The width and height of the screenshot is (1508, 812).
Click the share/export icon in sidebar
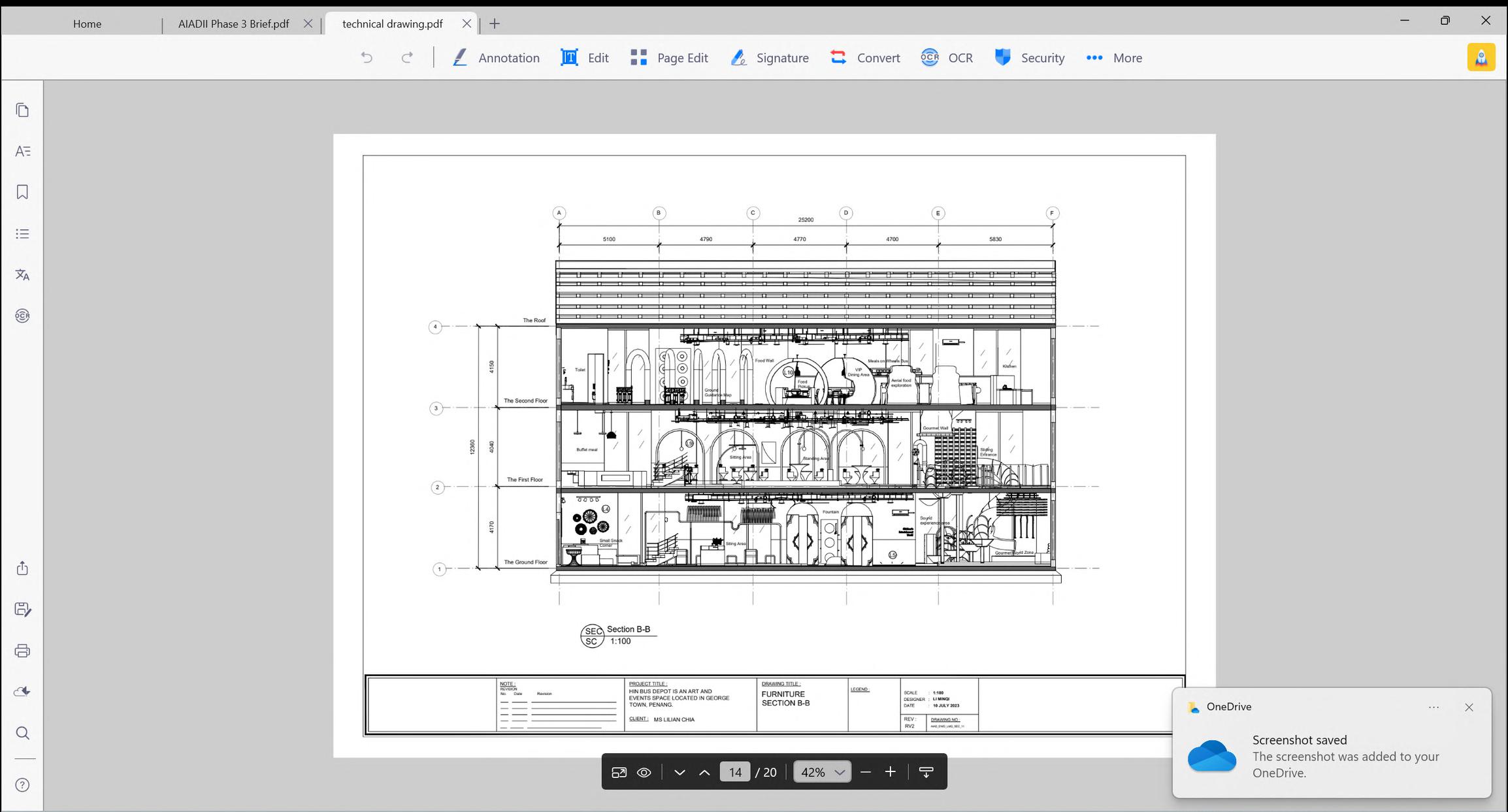click(22, 568)
